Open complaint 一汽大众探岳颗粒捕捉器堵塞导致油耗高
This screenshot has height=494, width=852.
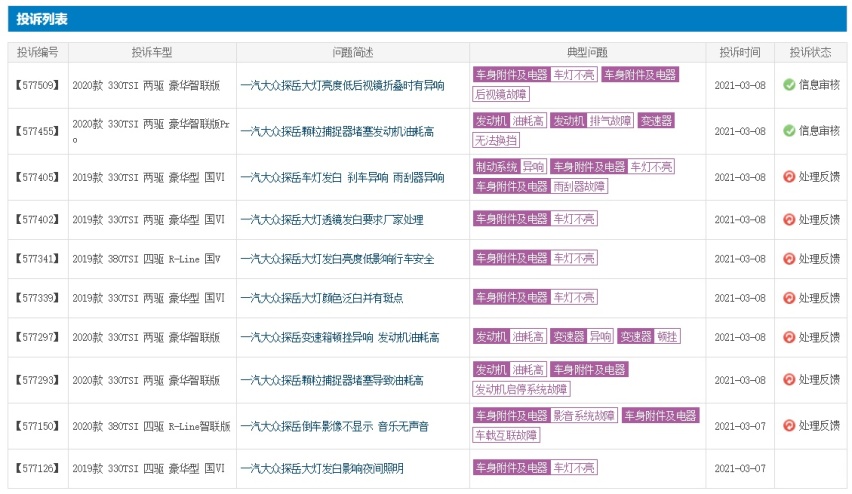pos(331,380)
